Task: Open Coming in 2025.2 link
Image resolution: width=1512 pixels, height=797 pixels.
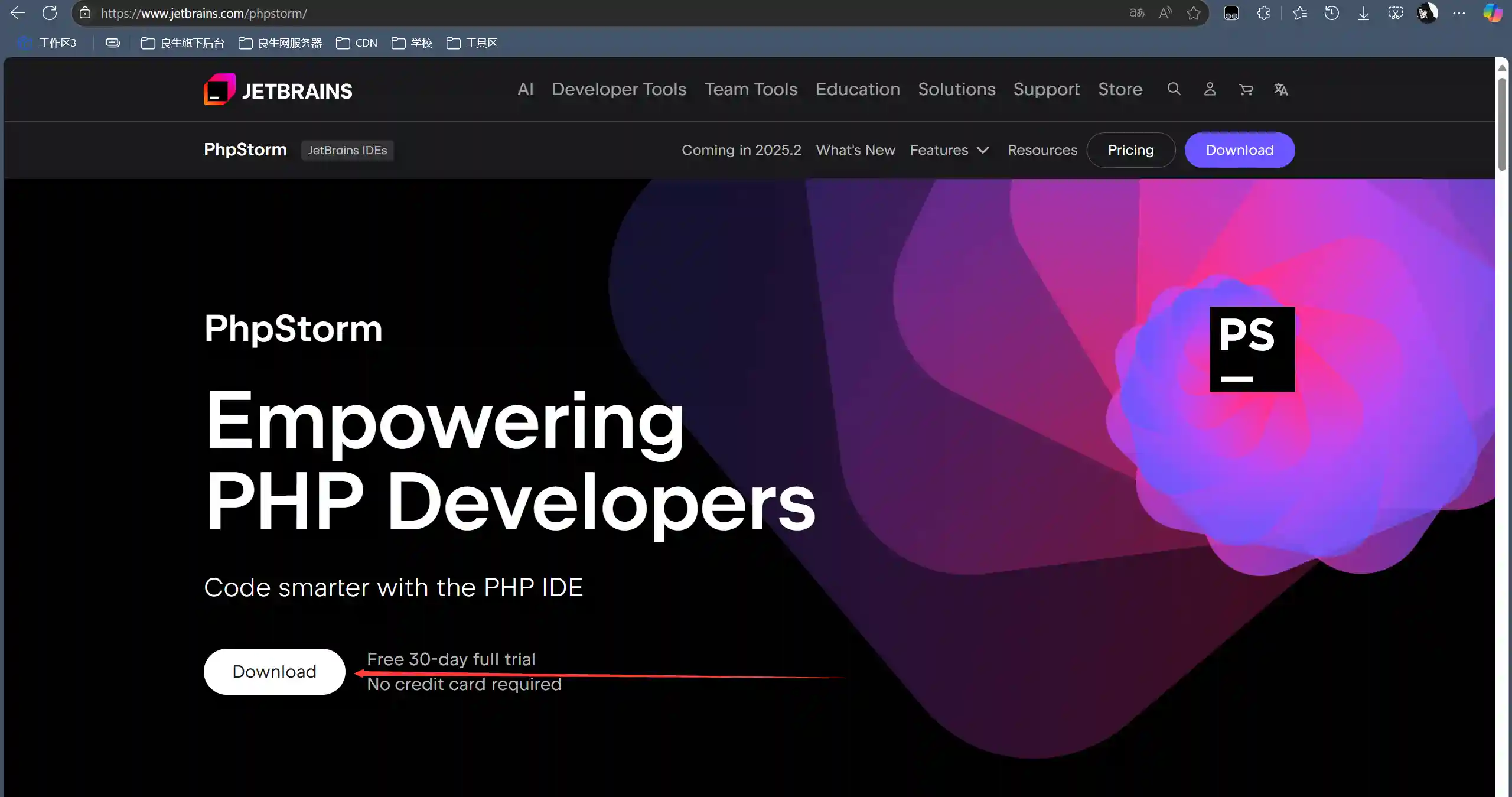Action: pyautogui.click(x=741, y=150)
